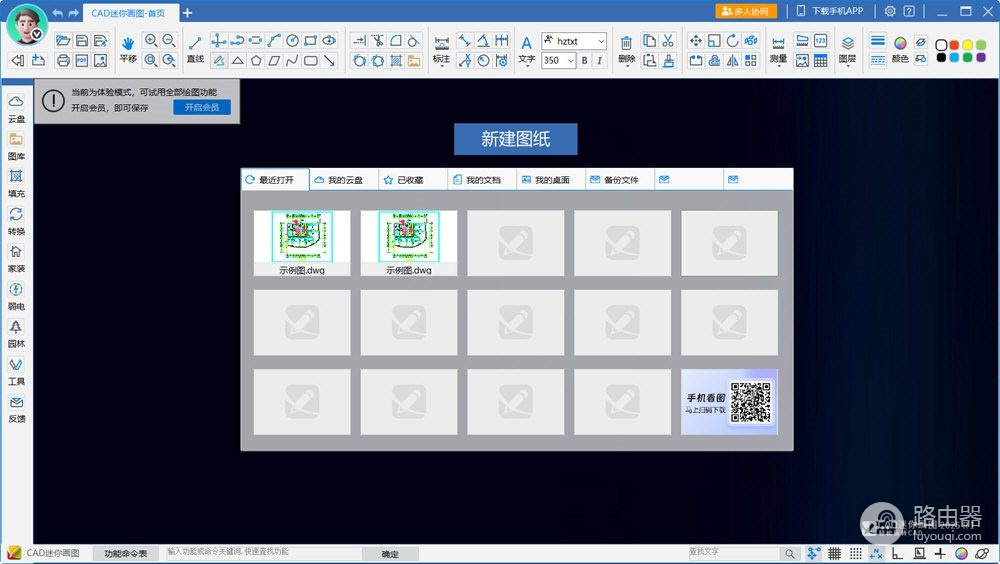
Task: Open the landscape (园林) sidebar item
Action: point(16,334)
